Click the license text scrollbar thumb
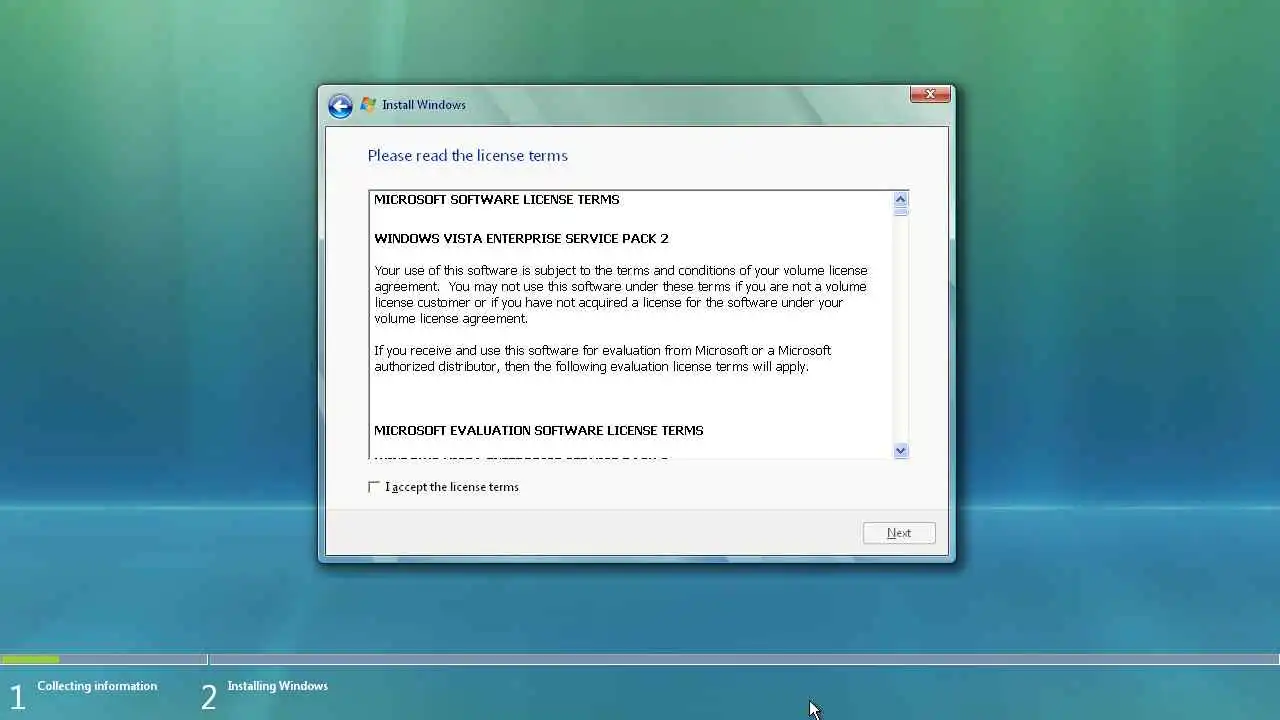 tap(901, 211)
